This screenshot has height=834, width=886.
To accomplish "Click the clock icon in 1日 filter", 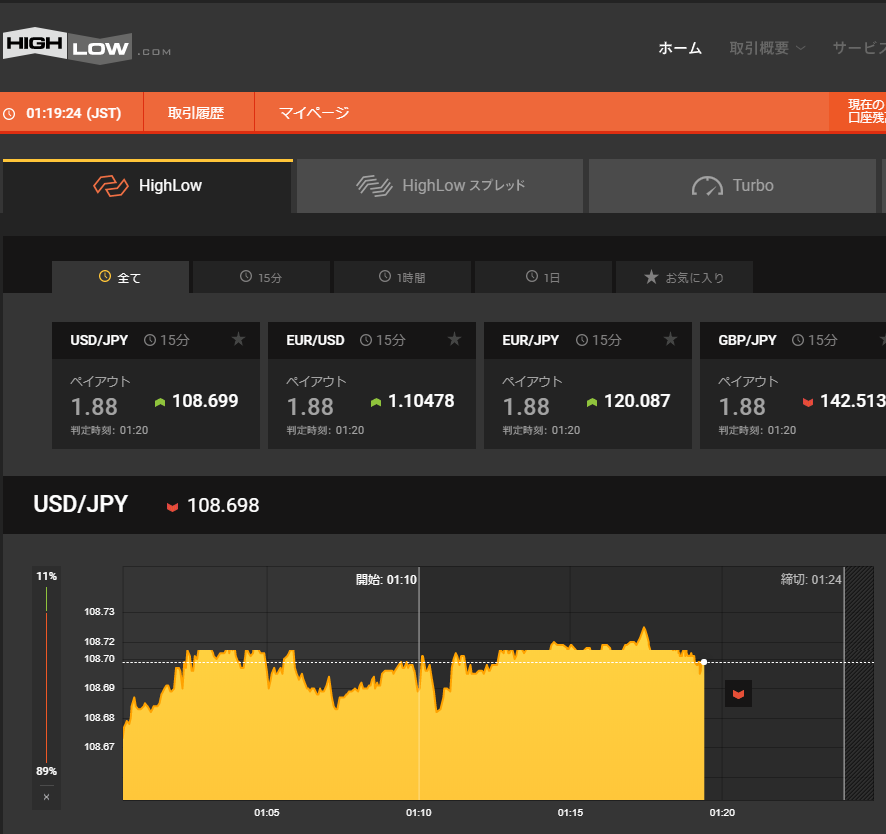I will (532, 276).
